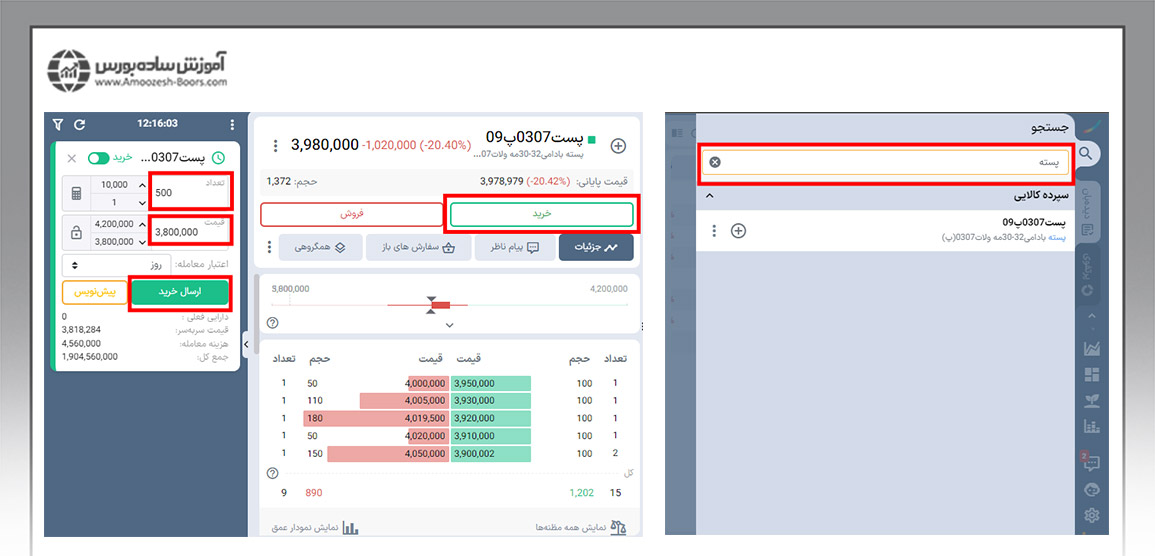Collapse the سپرده کالایی results section

pyautogui.click(x=709, y=195)
